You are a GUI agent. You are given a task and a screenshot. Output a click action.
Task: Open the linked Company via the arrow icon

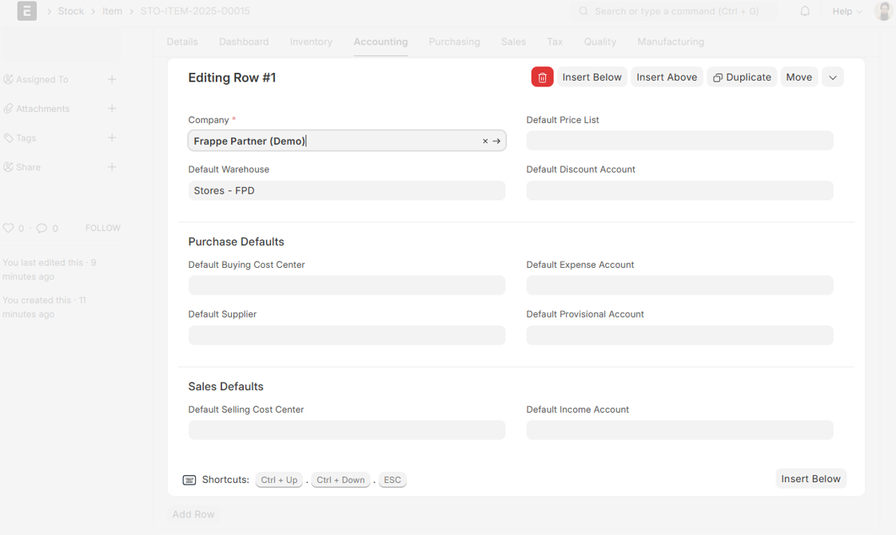pos(497,141)
